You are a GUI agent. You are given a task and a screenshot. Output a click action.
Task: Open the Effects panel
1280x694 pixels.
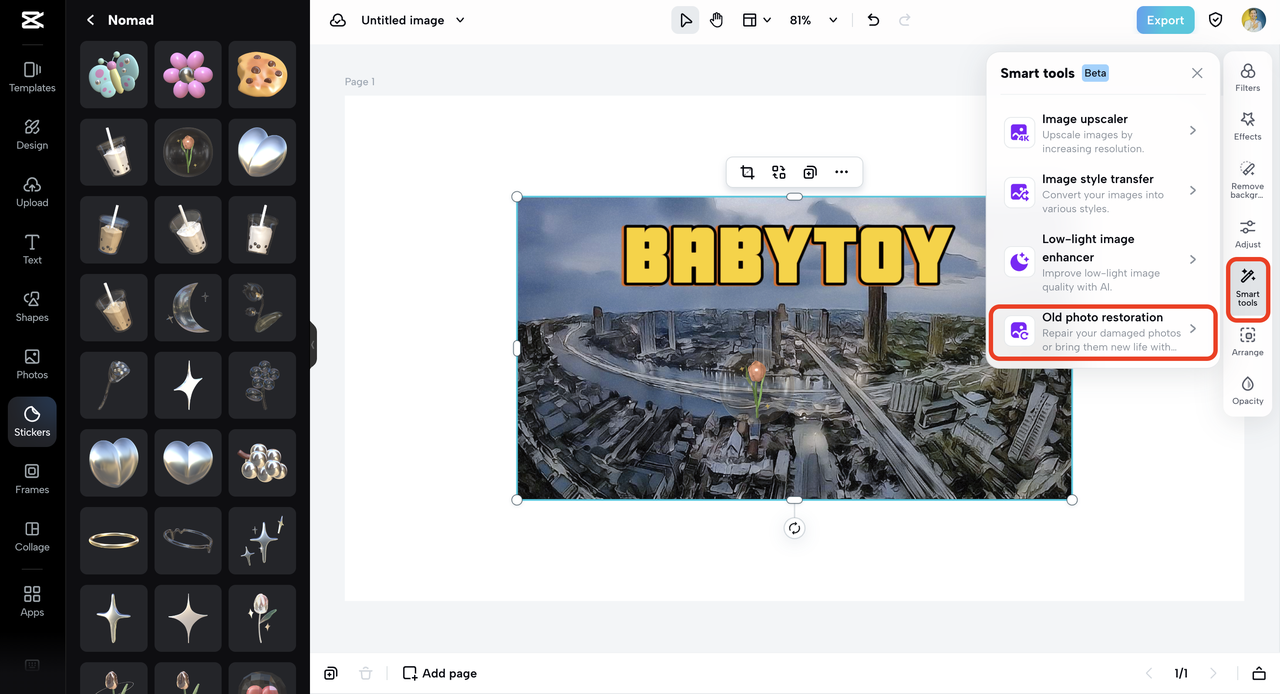[x=1248, y=126]
